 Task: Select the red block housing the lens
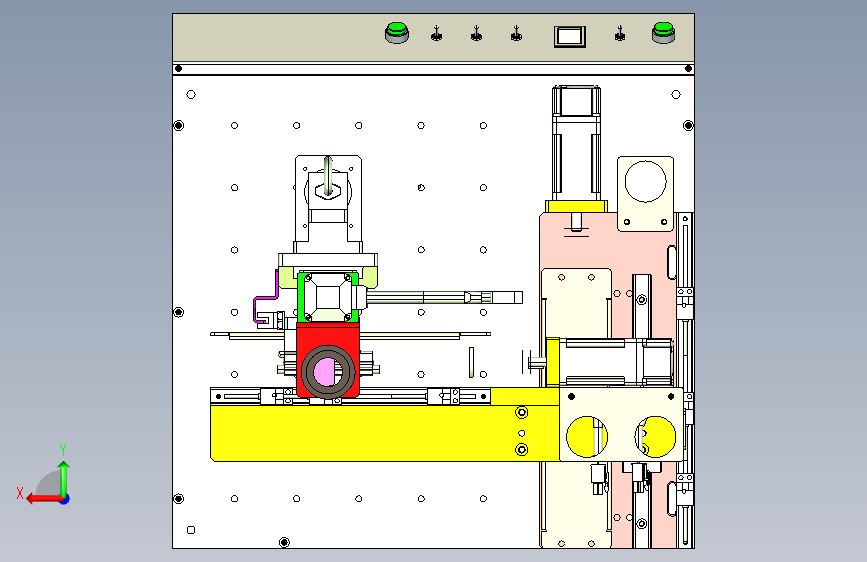click(x=328, y=360)
